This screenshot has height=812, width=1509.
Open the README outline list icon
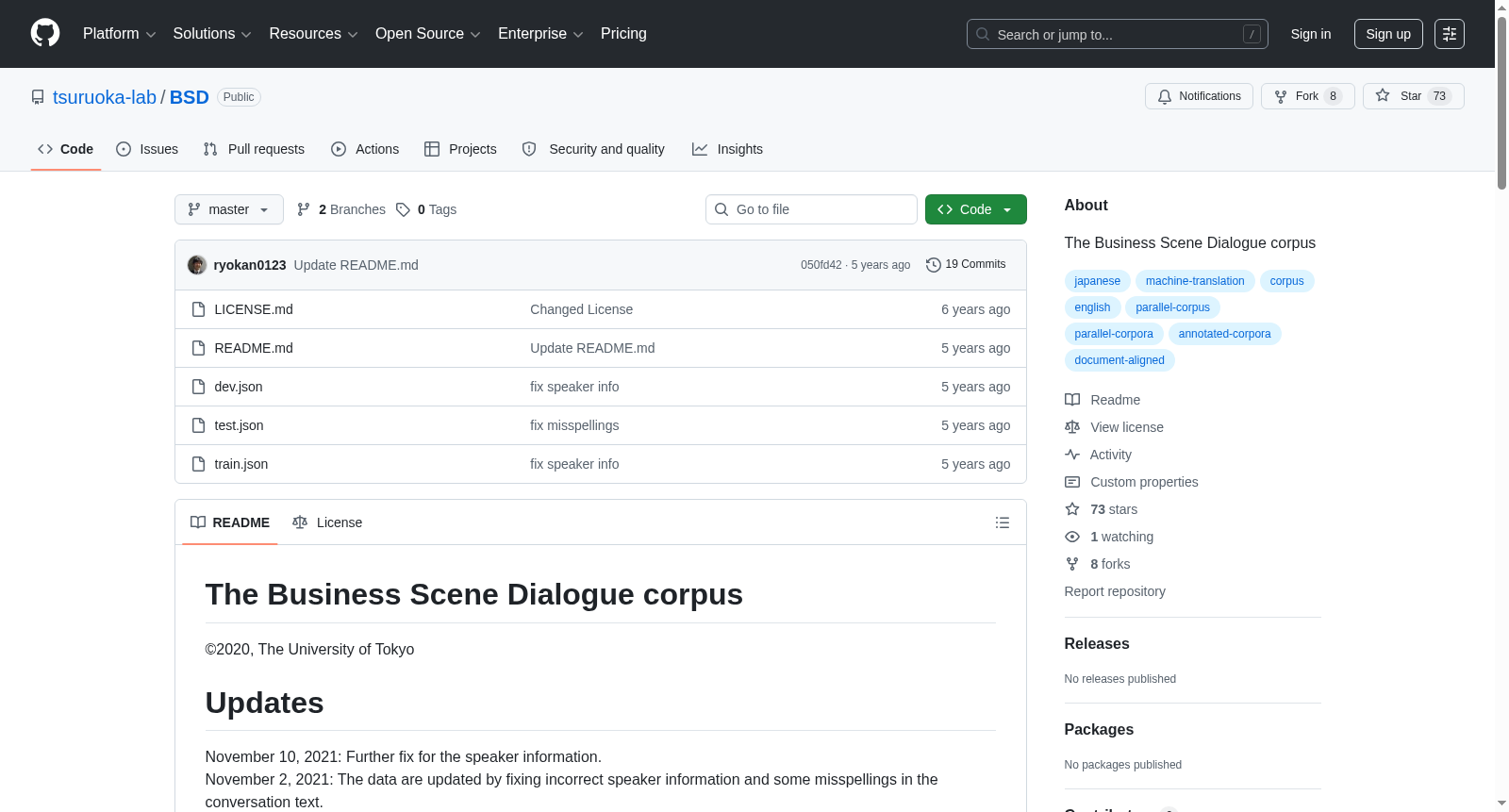tap(1003, 522)
